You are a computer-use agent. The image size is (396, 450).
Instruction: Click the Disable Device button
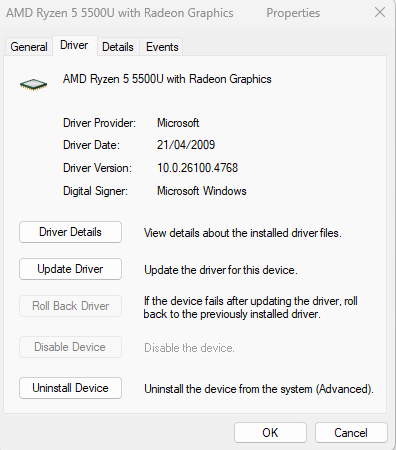pos(70,347)
